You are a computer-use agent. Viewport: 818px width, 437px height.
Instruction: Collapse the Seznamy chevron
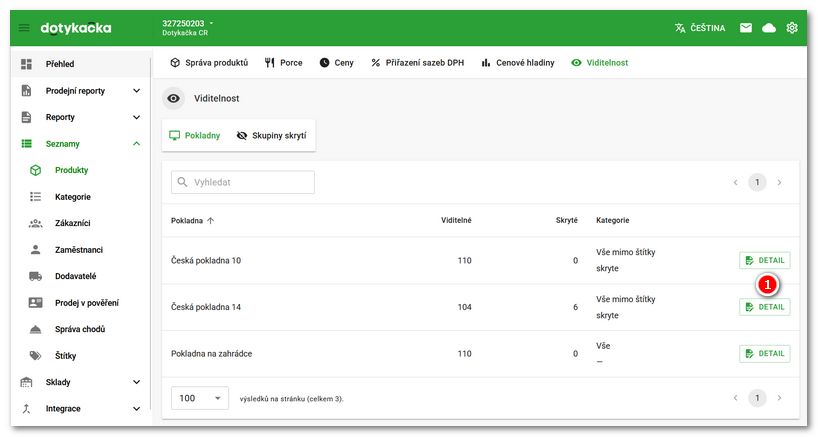[137, 143]
